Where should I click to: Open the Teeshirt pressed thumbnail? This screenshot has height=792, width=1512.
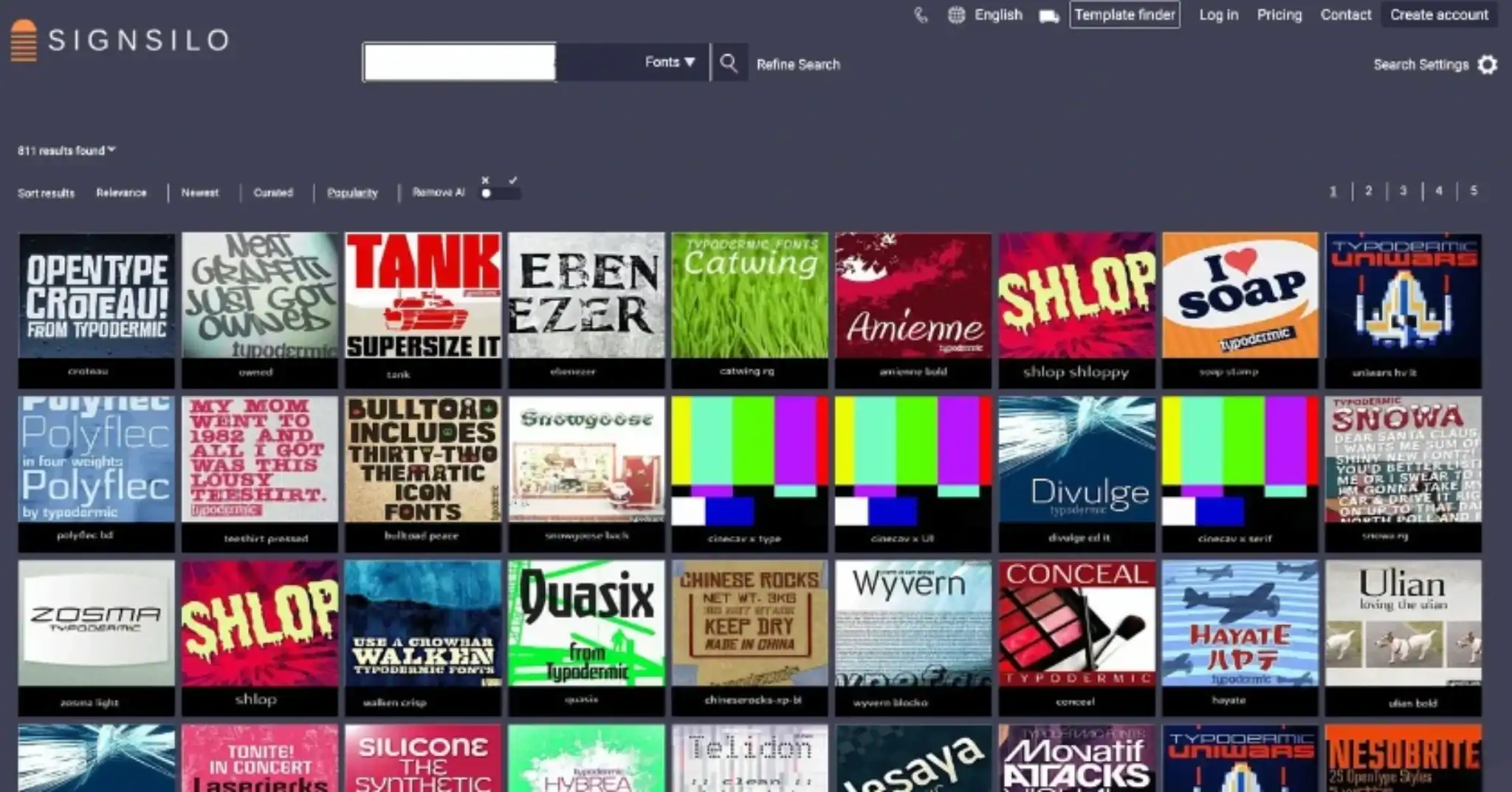[x=260, y=474]
